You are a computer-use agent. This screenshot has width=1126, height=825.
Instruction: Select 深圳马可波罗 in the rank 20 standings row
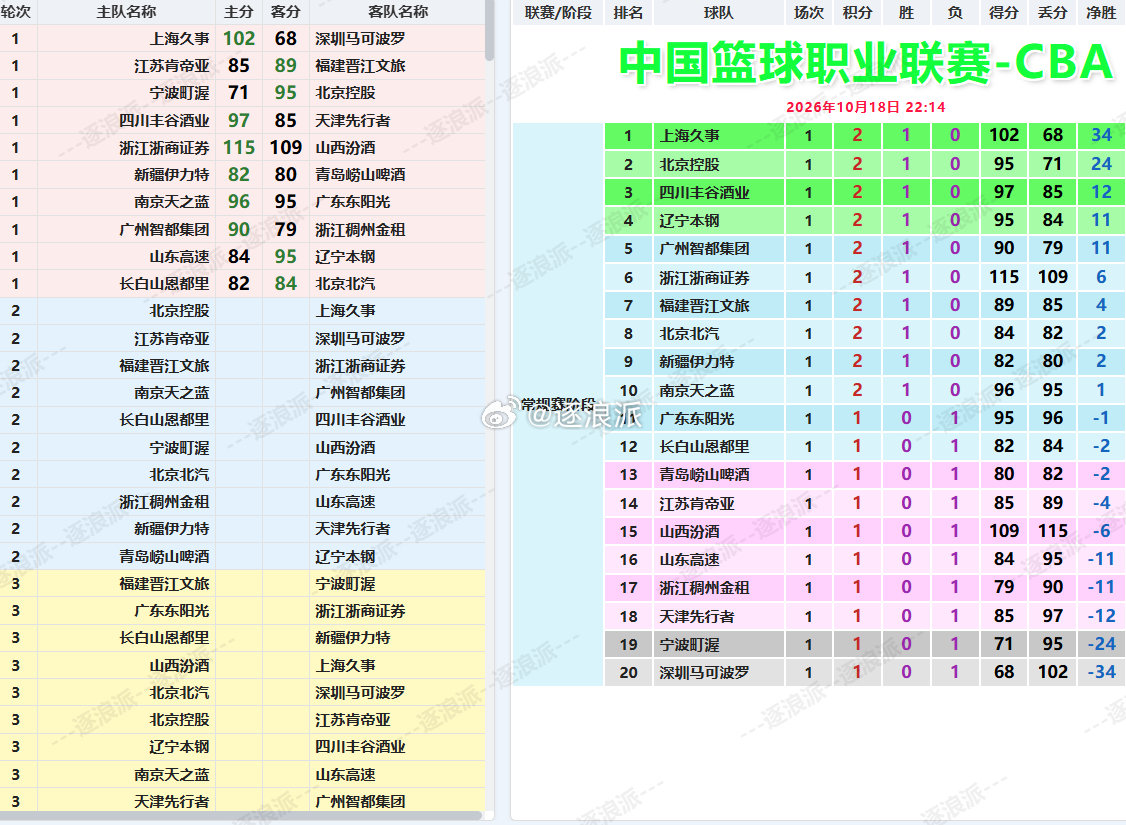pos(704,673)
